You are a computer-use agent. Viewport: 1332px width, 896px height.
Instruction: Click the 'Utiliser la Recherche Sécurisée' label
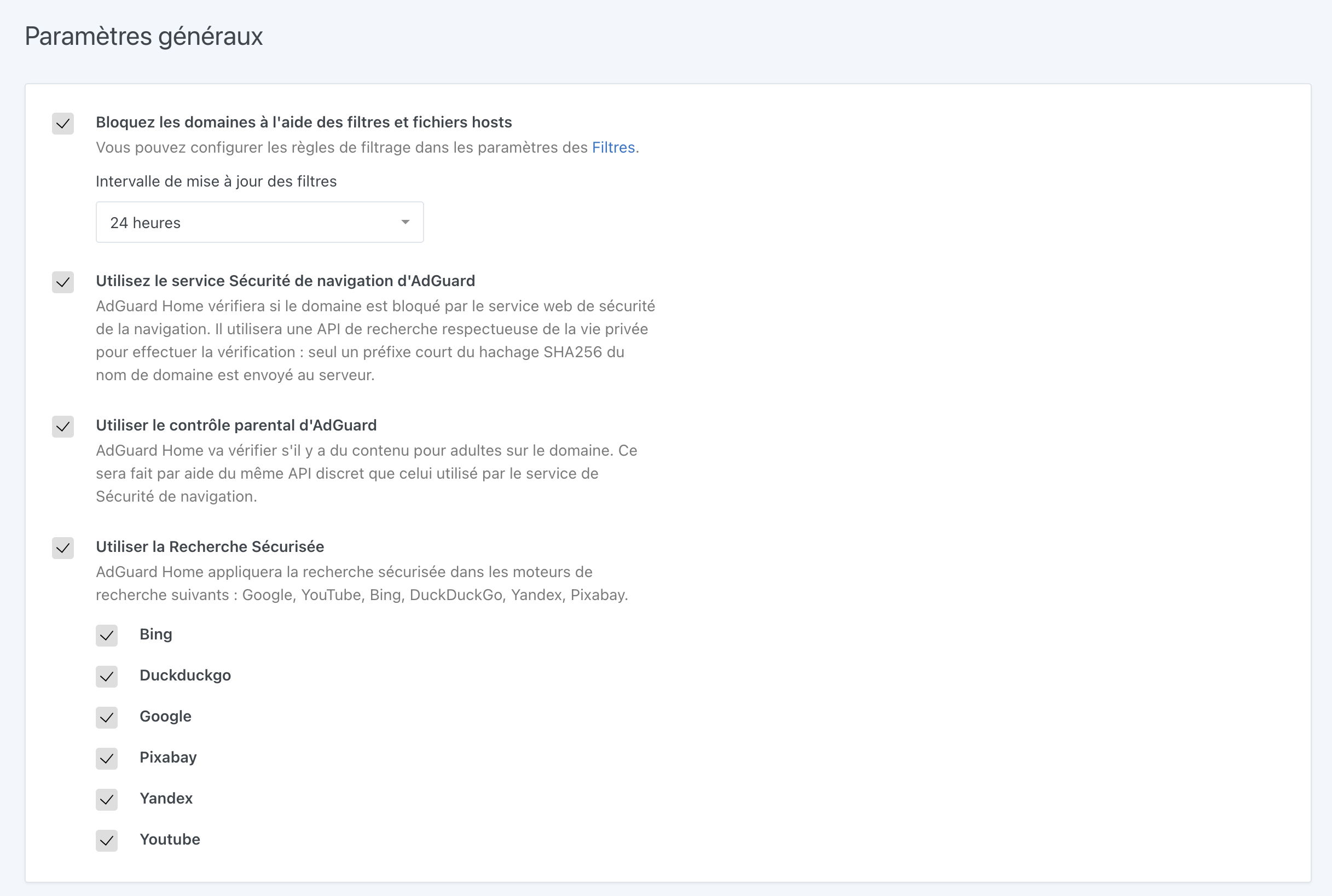(210, 547)
